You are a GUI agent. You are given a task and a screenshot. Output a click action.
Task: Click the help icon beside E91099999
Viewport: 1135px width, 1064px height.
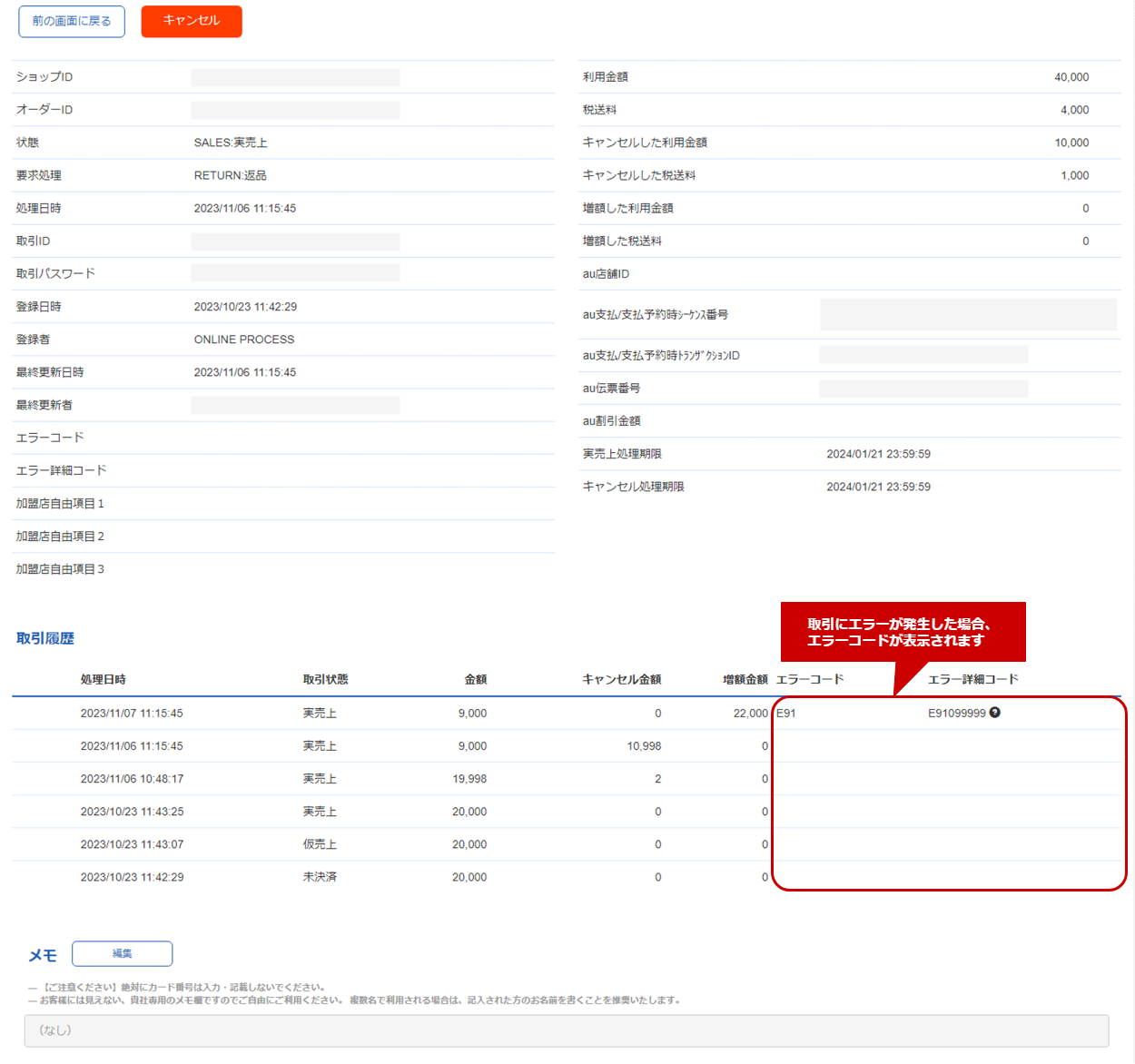point(995,713)
